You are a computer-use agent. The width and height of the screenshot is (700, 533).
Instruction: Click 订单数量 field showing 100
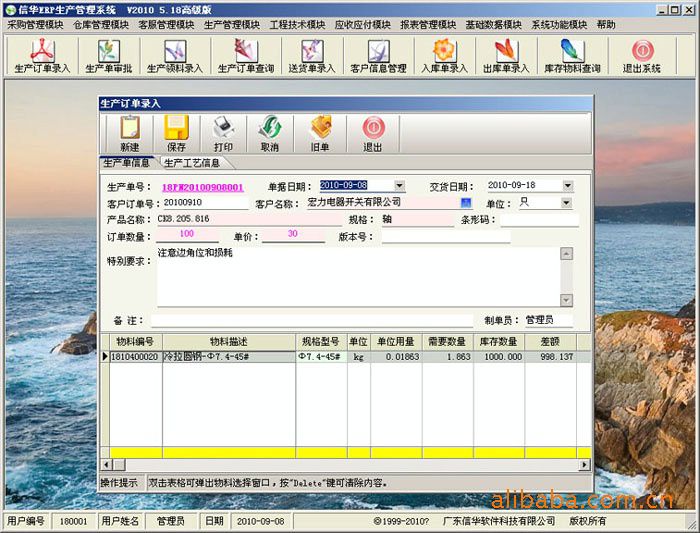[x=187, y=234]
